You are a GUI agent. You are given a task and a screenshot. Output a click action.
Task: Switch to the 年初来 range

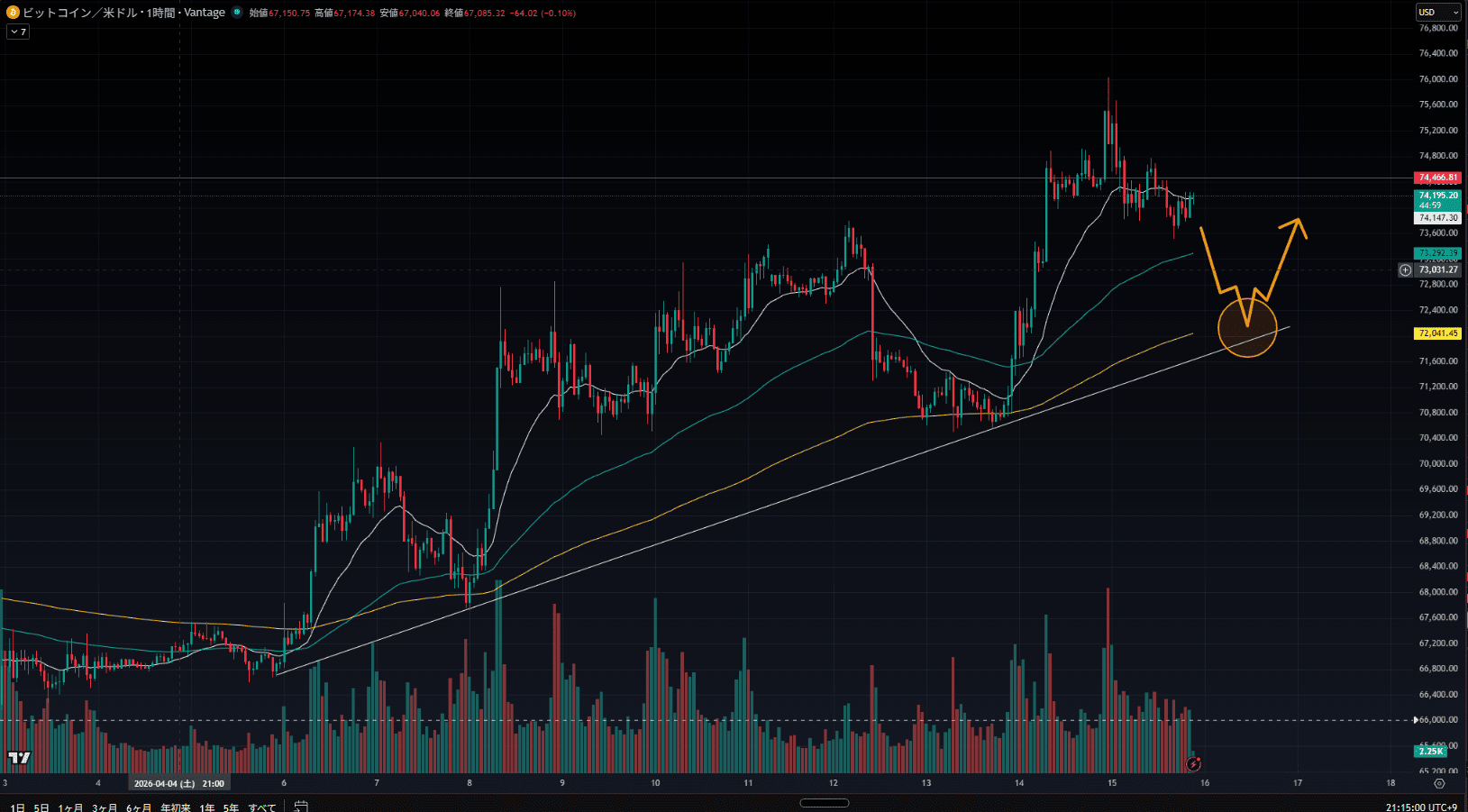click(176, 807)
